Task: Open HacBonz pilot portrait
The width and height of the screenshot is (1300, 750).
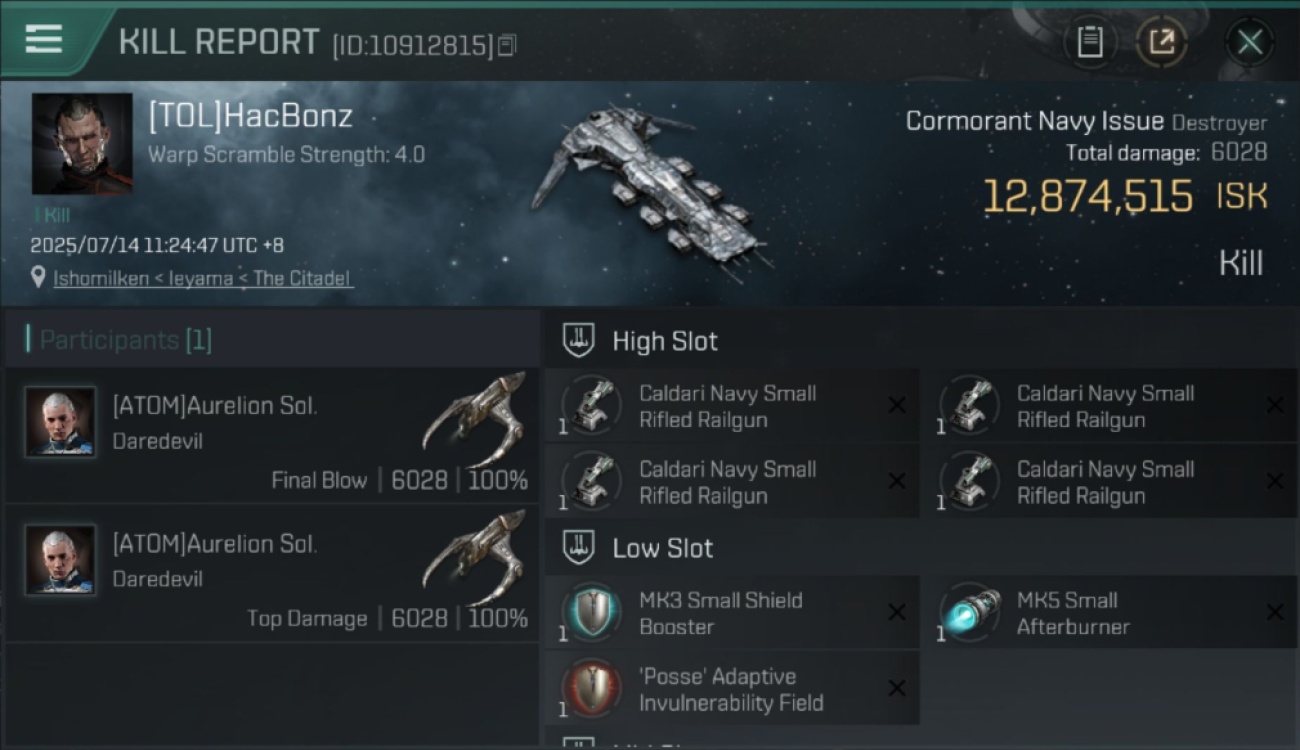Action: 82,144
